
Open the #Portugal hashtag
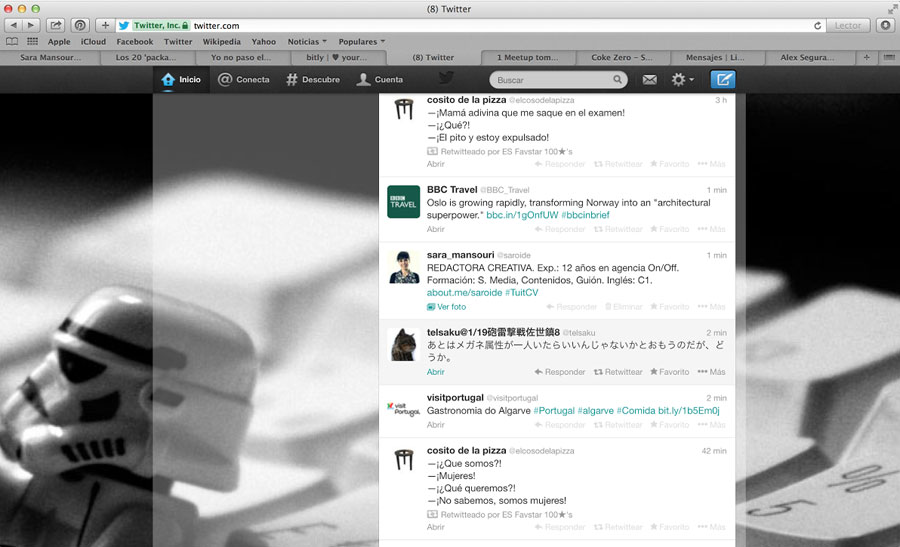pyautogui.click(x=554, y=411)
